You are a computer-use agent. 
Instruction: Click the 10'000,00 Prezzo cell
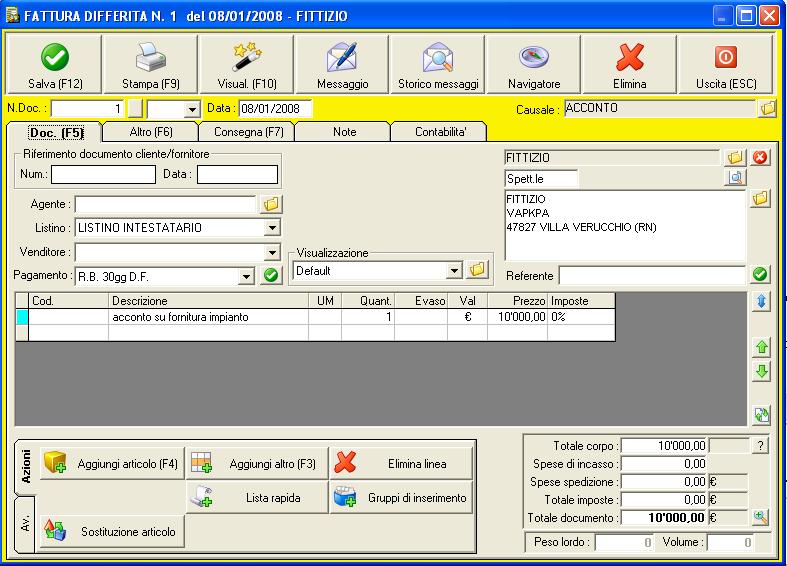click(x=517, y=317)
